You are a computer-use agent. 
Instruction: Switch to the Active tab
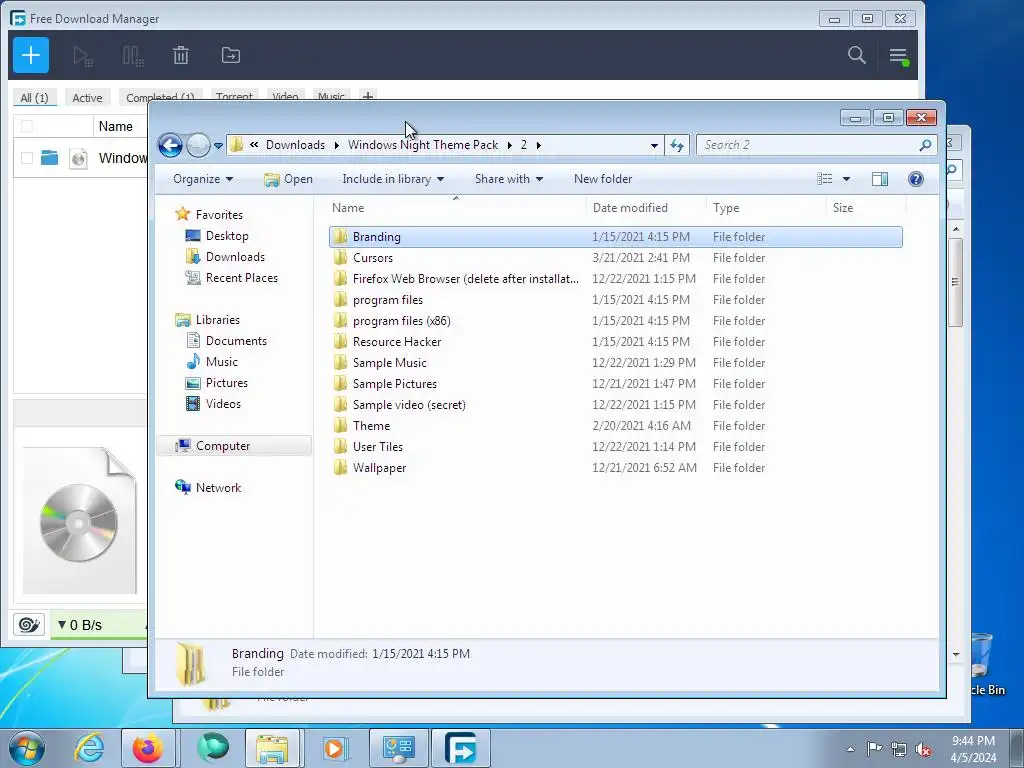tap(87, 98)
